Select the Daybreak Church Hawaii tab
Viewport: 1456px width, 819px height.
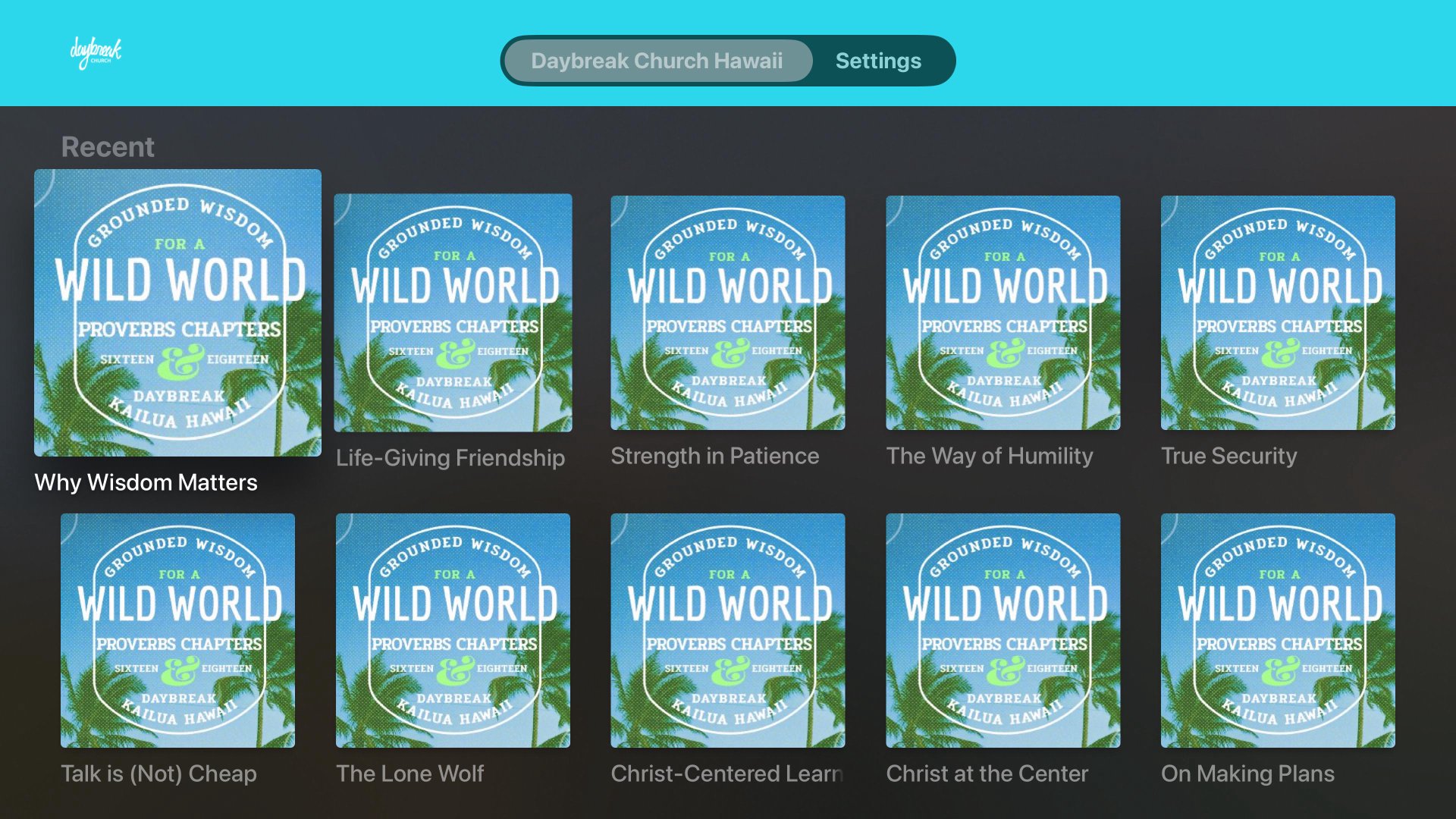657,61
